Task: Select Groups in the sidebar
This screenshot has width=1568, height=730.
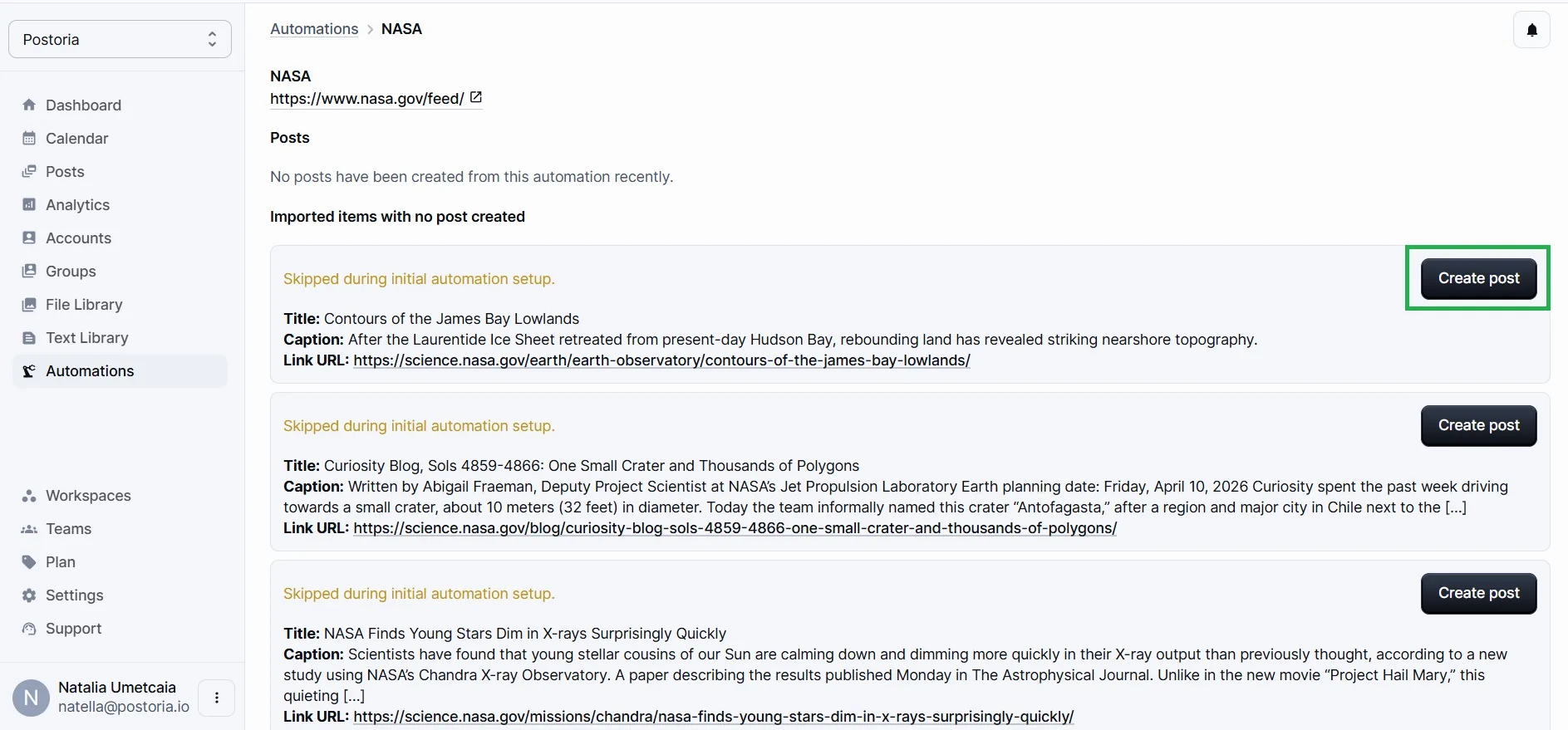Action: click(71, 271)
